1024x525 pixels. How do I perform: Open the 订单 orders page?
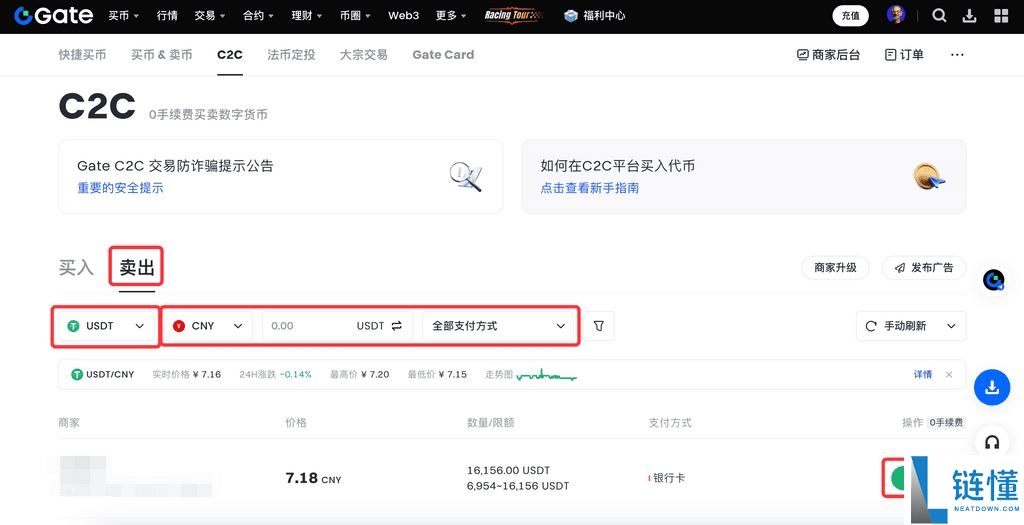coord(904,55)
